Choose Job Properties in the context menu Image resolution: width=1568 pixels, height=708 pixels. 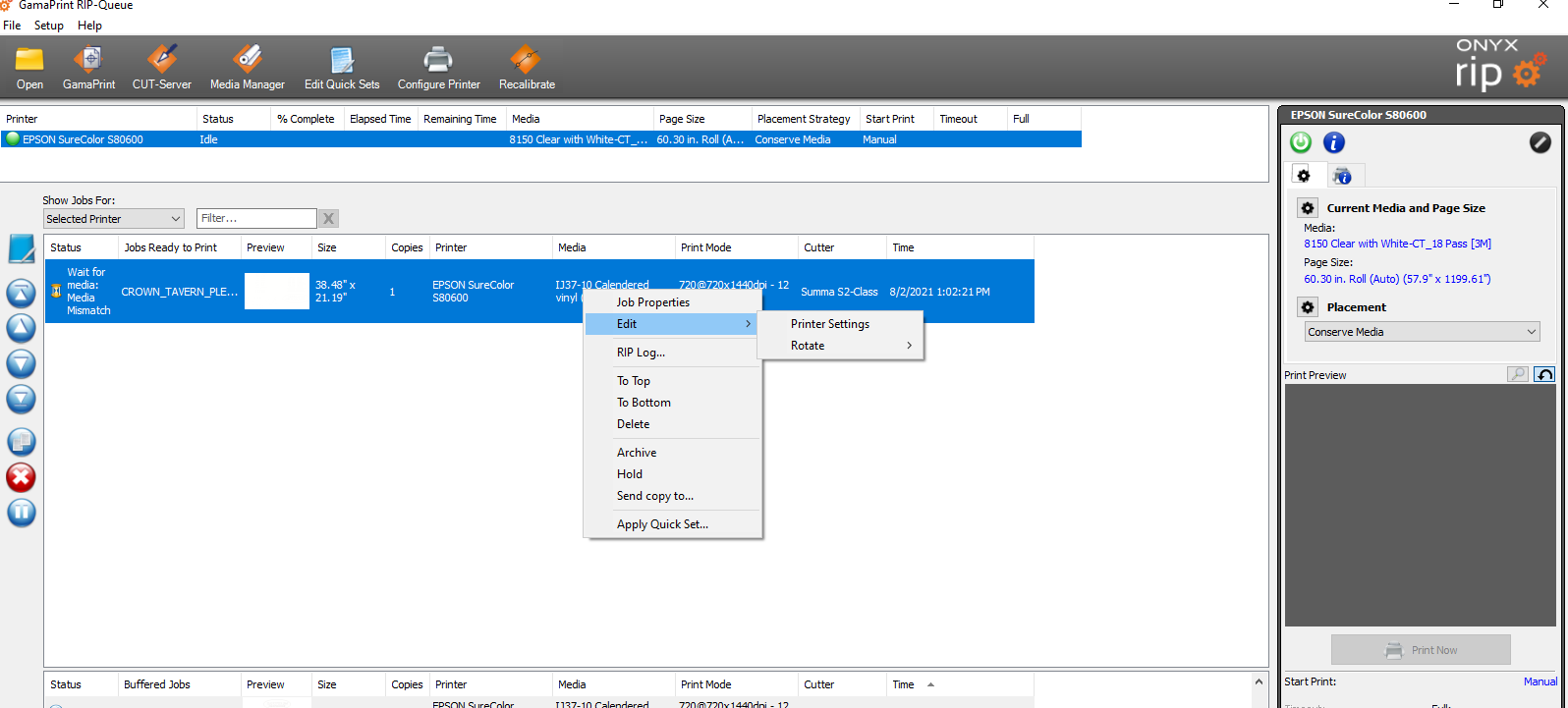(x=653, y=302)
